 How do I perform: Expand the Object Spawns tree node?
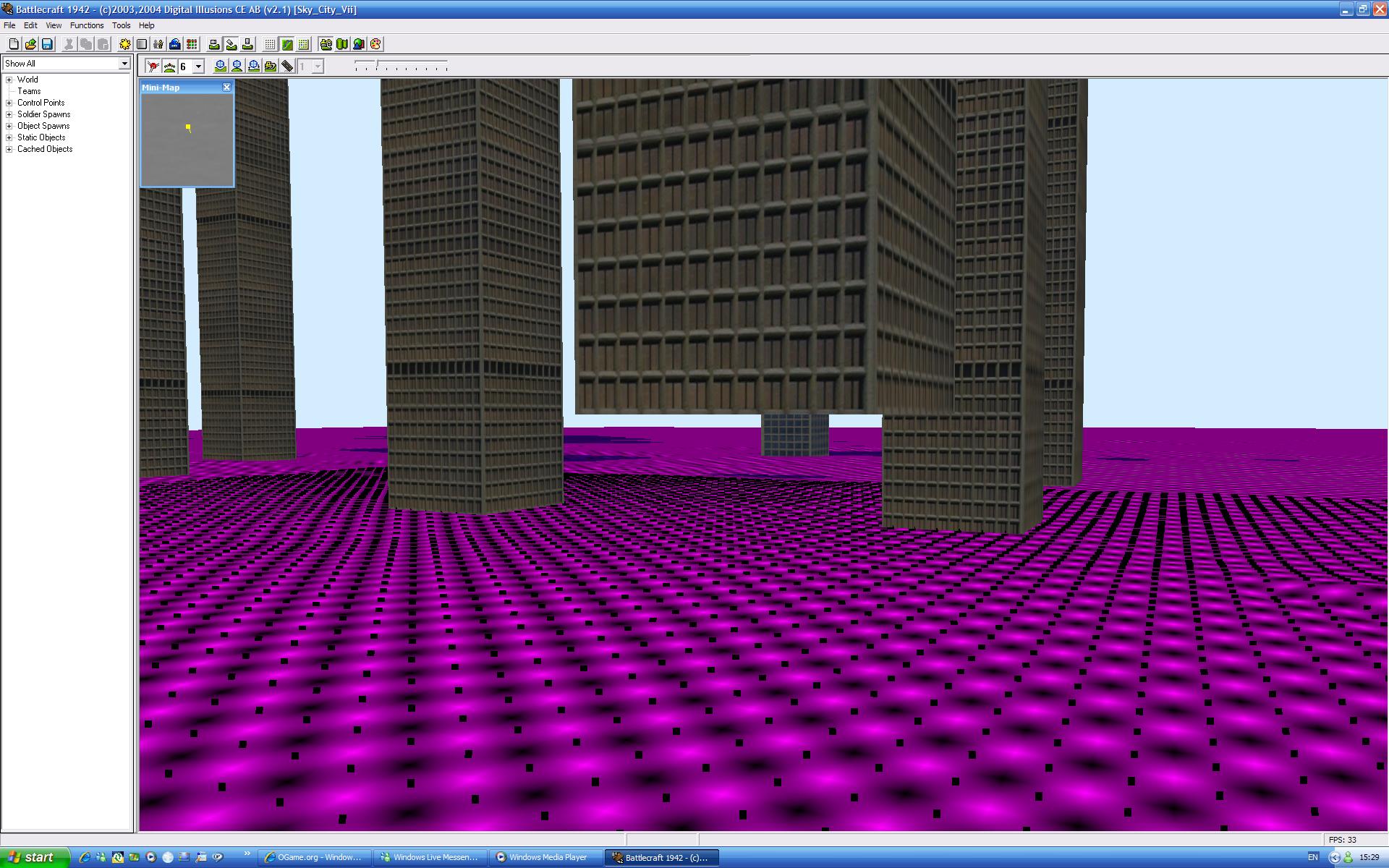(9, 126)
